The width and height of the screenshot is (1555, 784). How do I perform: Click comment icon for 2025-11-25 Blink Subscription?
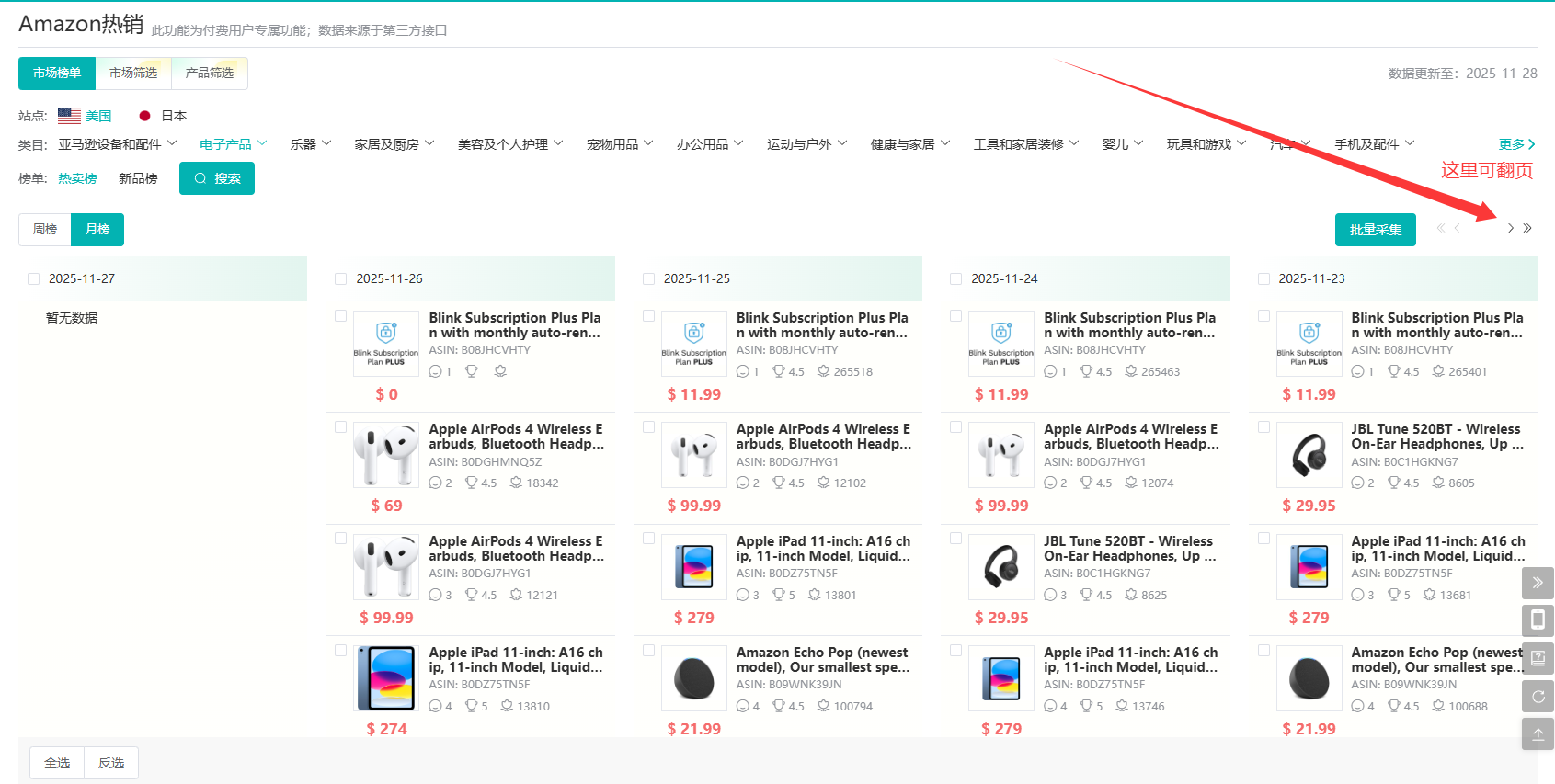click(x=743, y=371)
